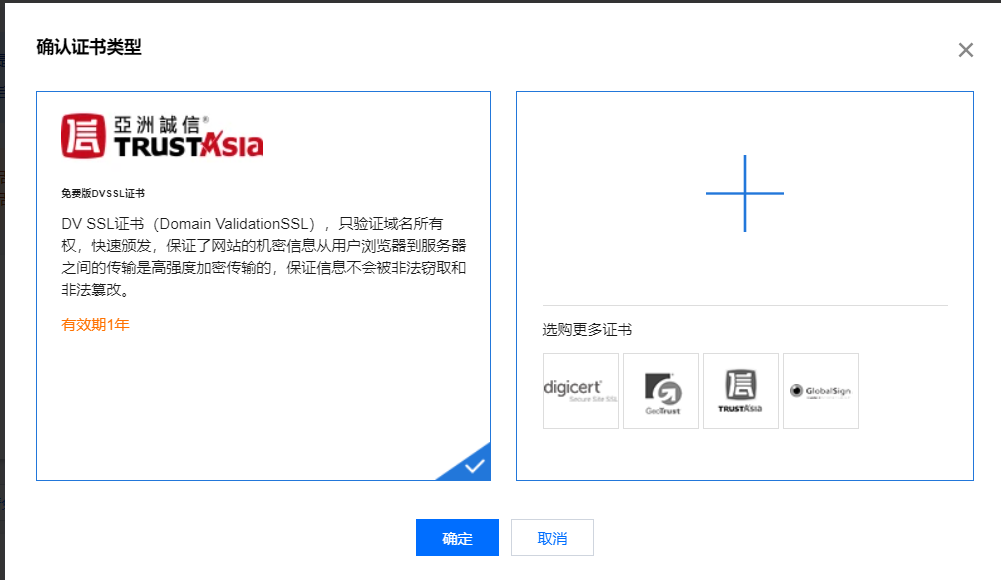Click the large blue plus icon
The height and width of the screenshot is (580, 1001).
click(744, 193)
